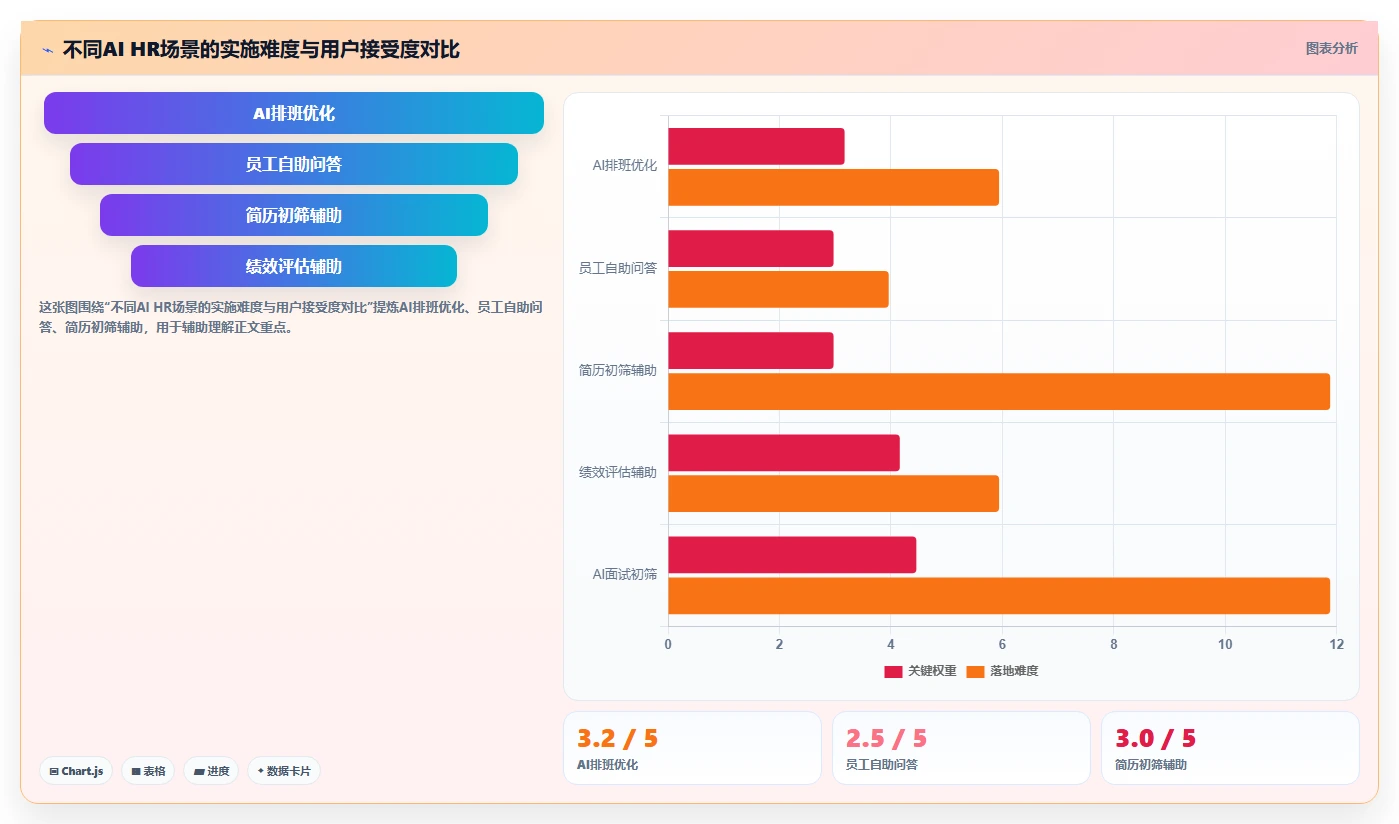Viewport: 1399px width, 824px height.
Task: Click the orange bar for 简历初筛辅助
Action: click(999, 391)
